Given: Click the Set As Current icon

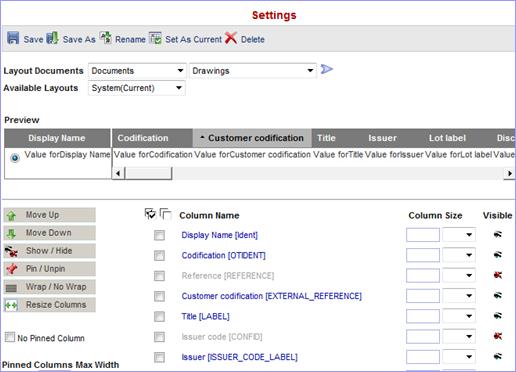Looking at the screenshot, I should 155,38.
